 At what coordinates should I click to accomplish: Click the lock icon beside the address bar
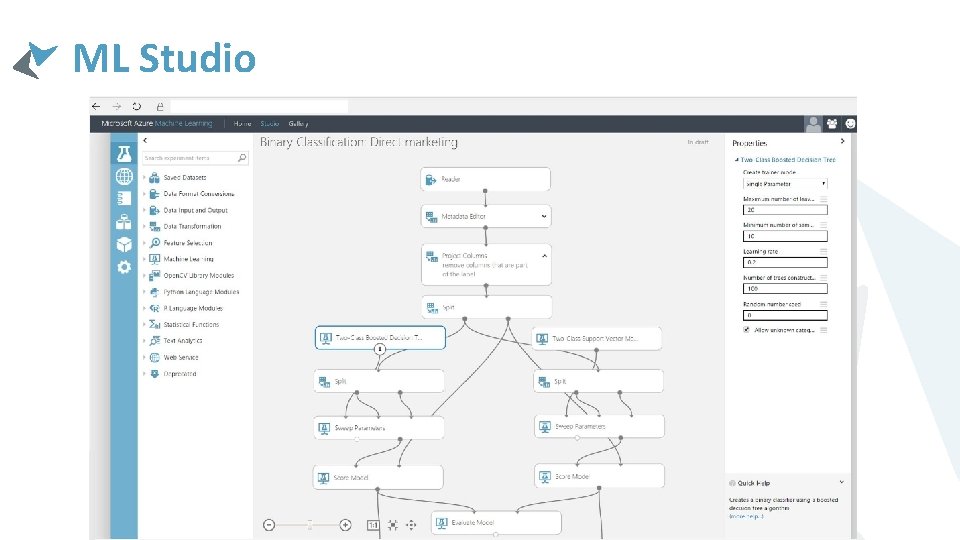point(160,107)
